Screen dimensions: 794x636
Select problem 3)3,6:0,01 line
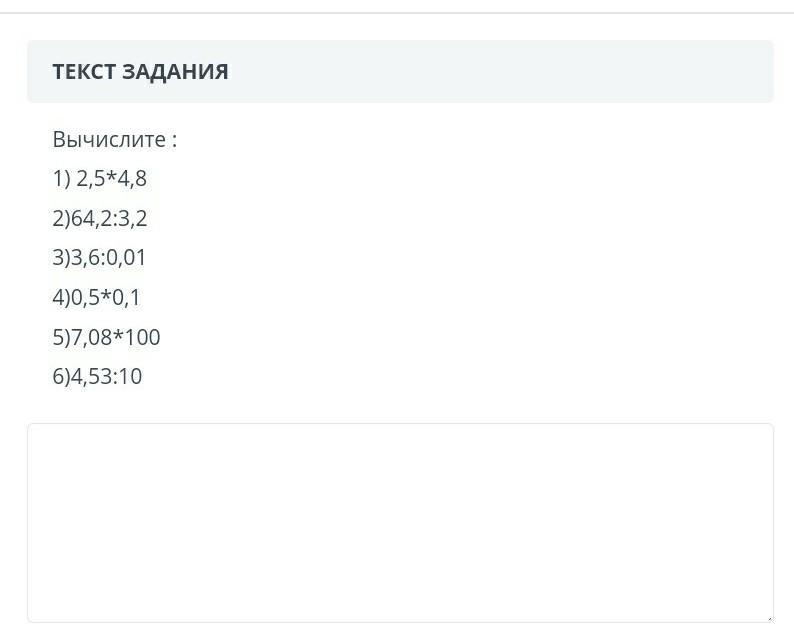pos(99,257)
